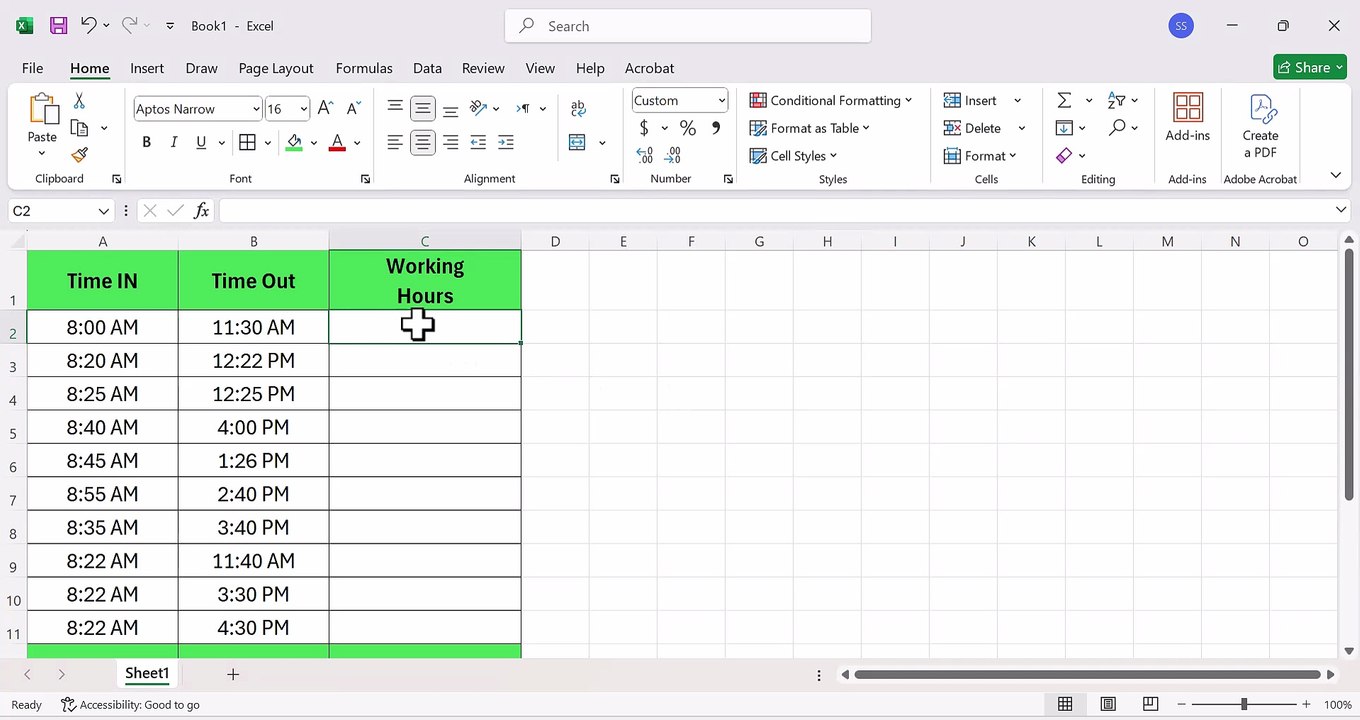Click Insert Function fx icon

click(201, 210)
